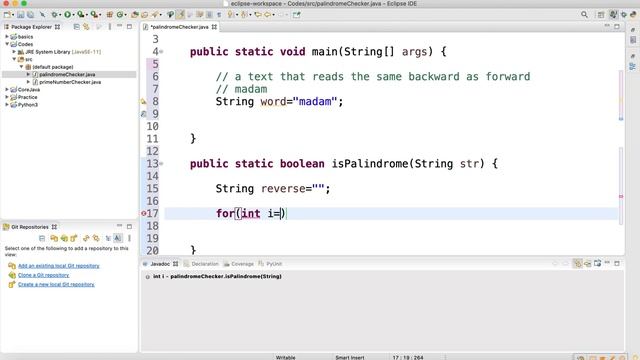Screen dimensions: 640x360
Task: Click error marker on line 17
Action: [x=143, y=213]
